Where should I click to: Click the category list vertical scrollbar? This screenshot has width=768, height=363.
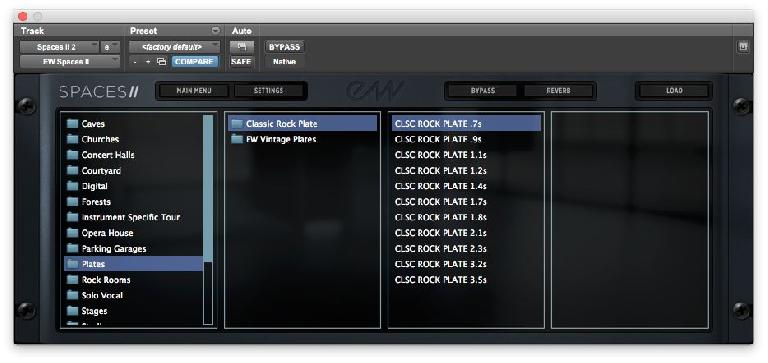pos(208,219)
